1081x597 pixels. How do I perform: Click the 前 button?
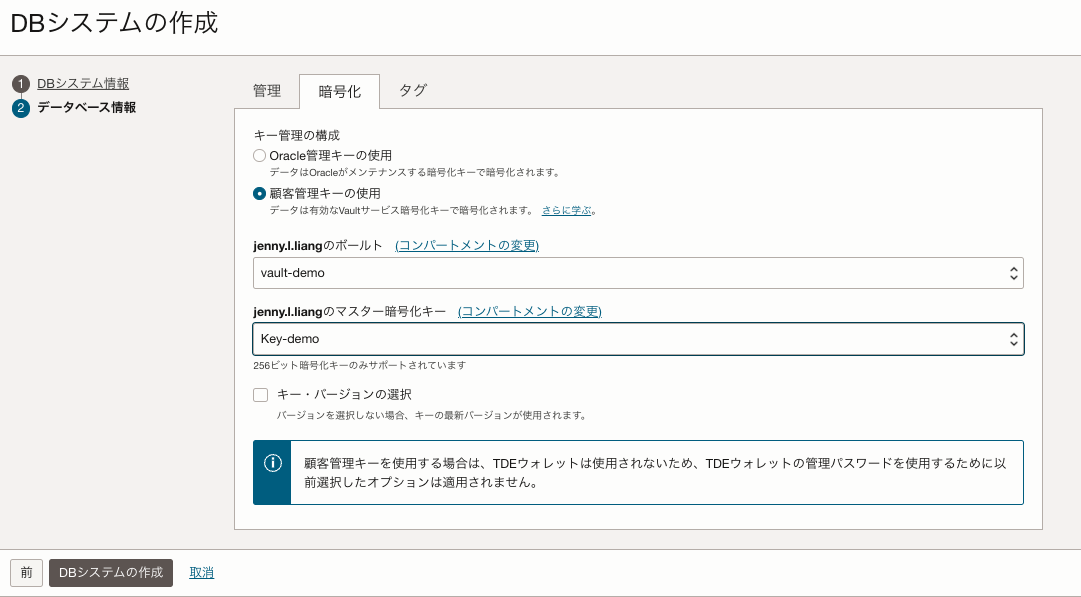[26, 573]
